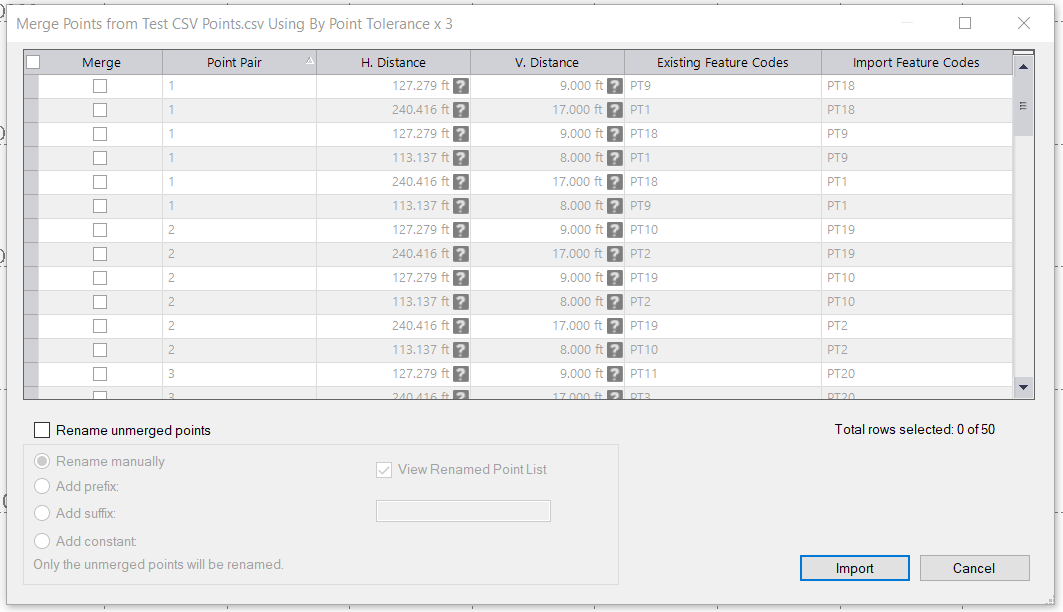
Task: Click the text field below View Renamed Point List
Action: tap(463, 511)
